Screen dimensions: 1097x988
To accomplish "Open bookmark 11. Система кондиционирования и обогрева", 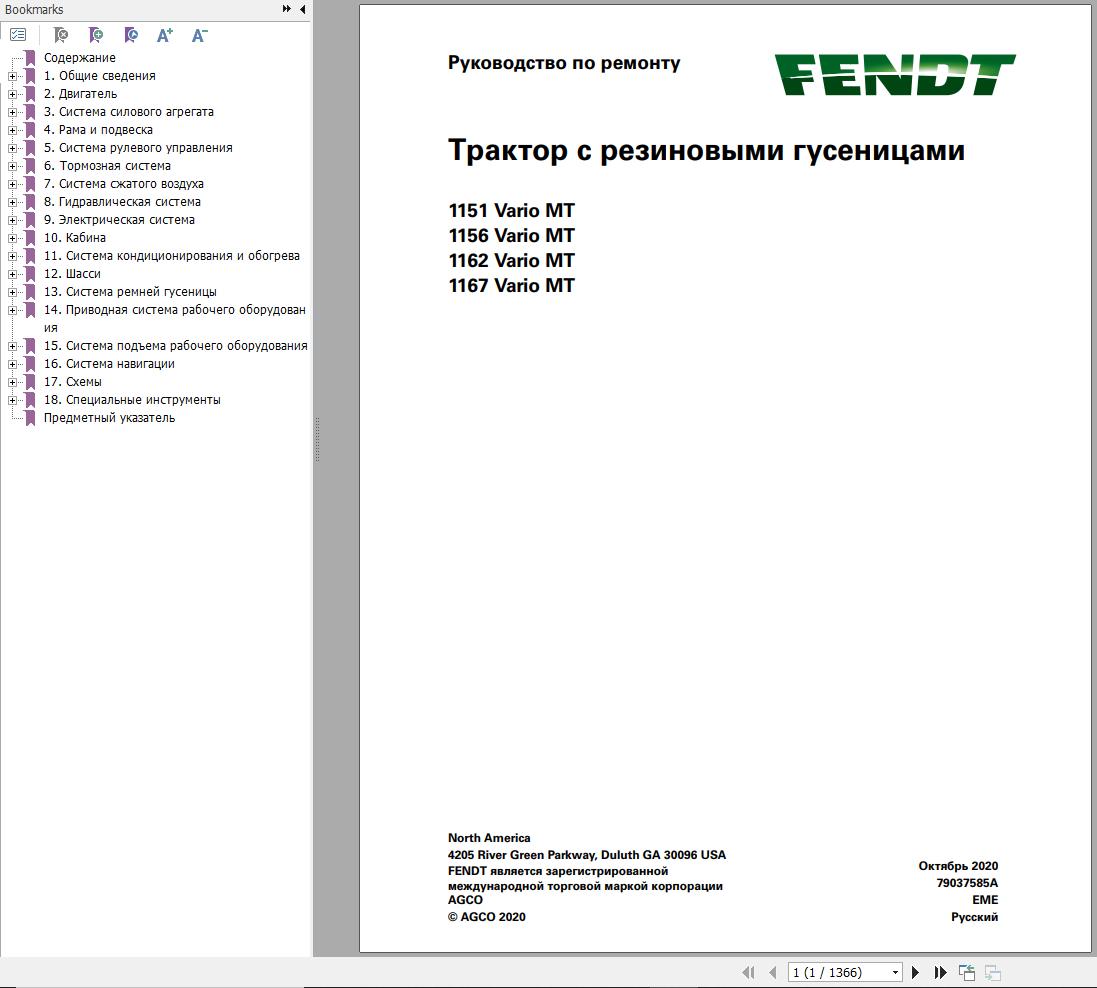I will pos(171,256).
